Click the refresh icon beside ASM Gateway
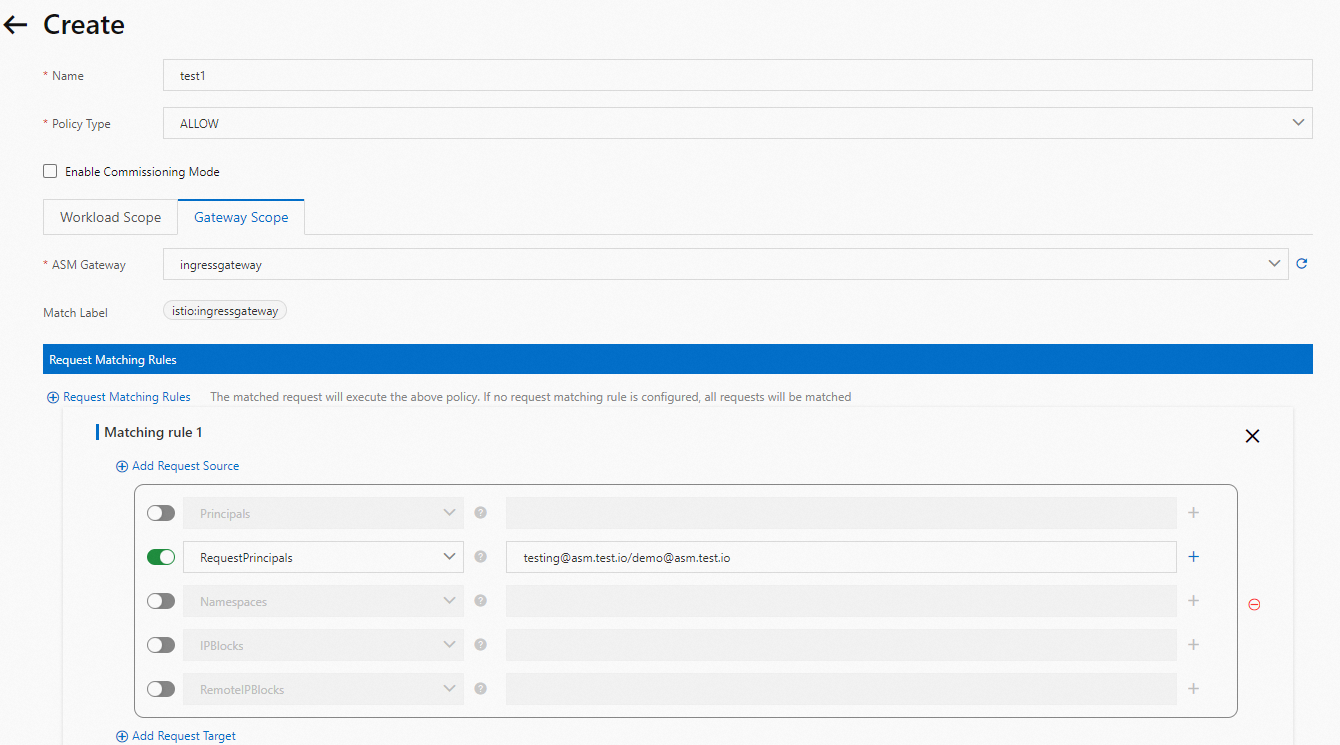Screen dimensions: 1340x745 1301,263
